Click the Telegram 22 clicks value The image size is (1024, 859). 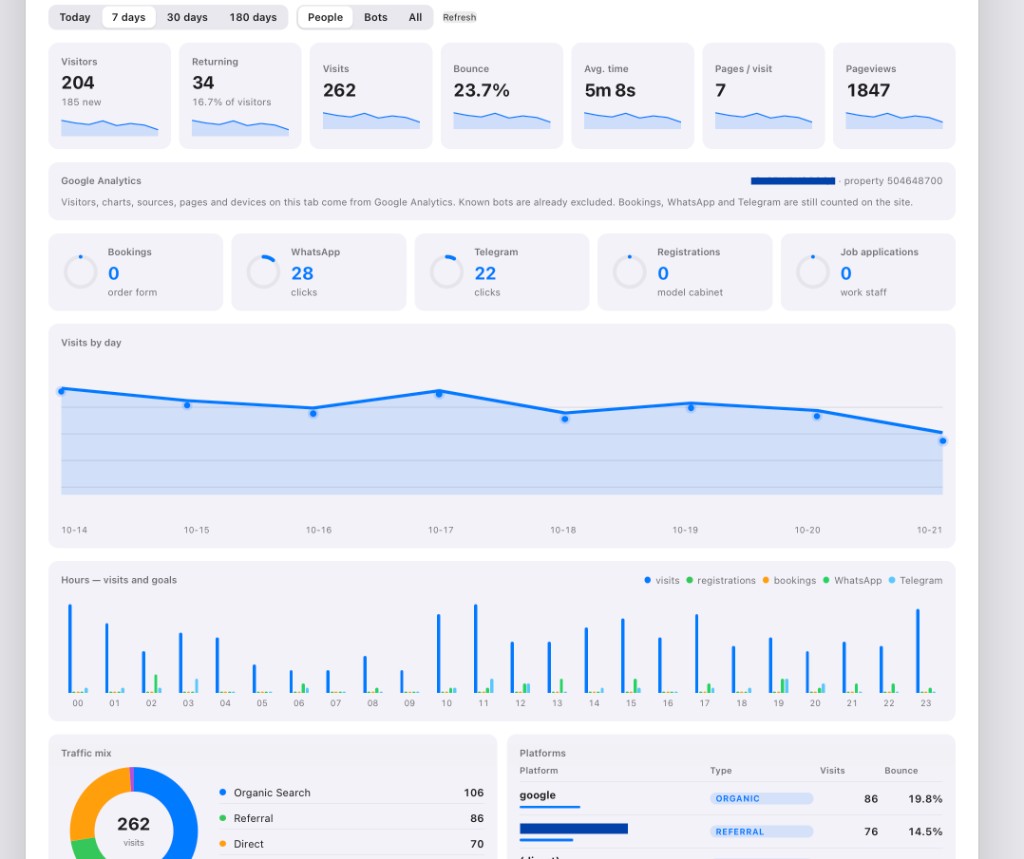(485, 273)
